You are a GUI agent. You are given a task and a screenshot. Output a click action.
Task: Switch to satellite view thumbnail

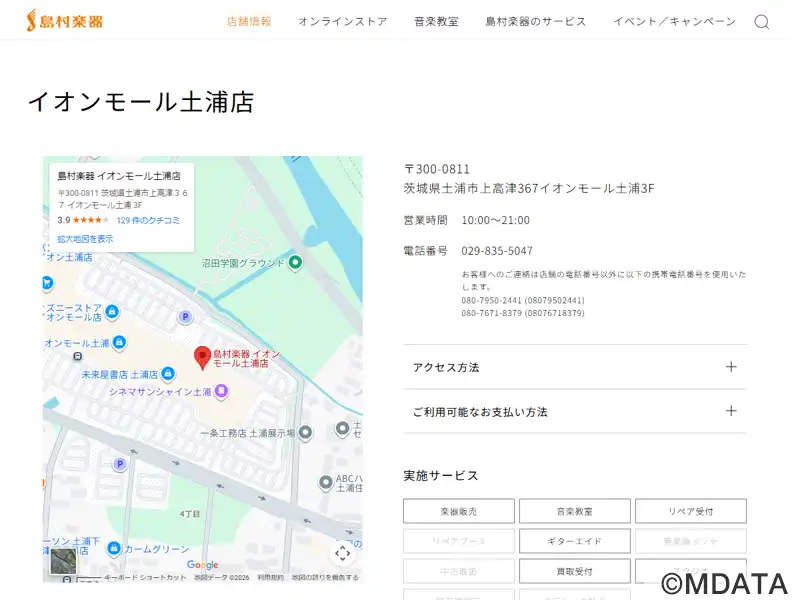pyautogui.click(x=63, y=562)
